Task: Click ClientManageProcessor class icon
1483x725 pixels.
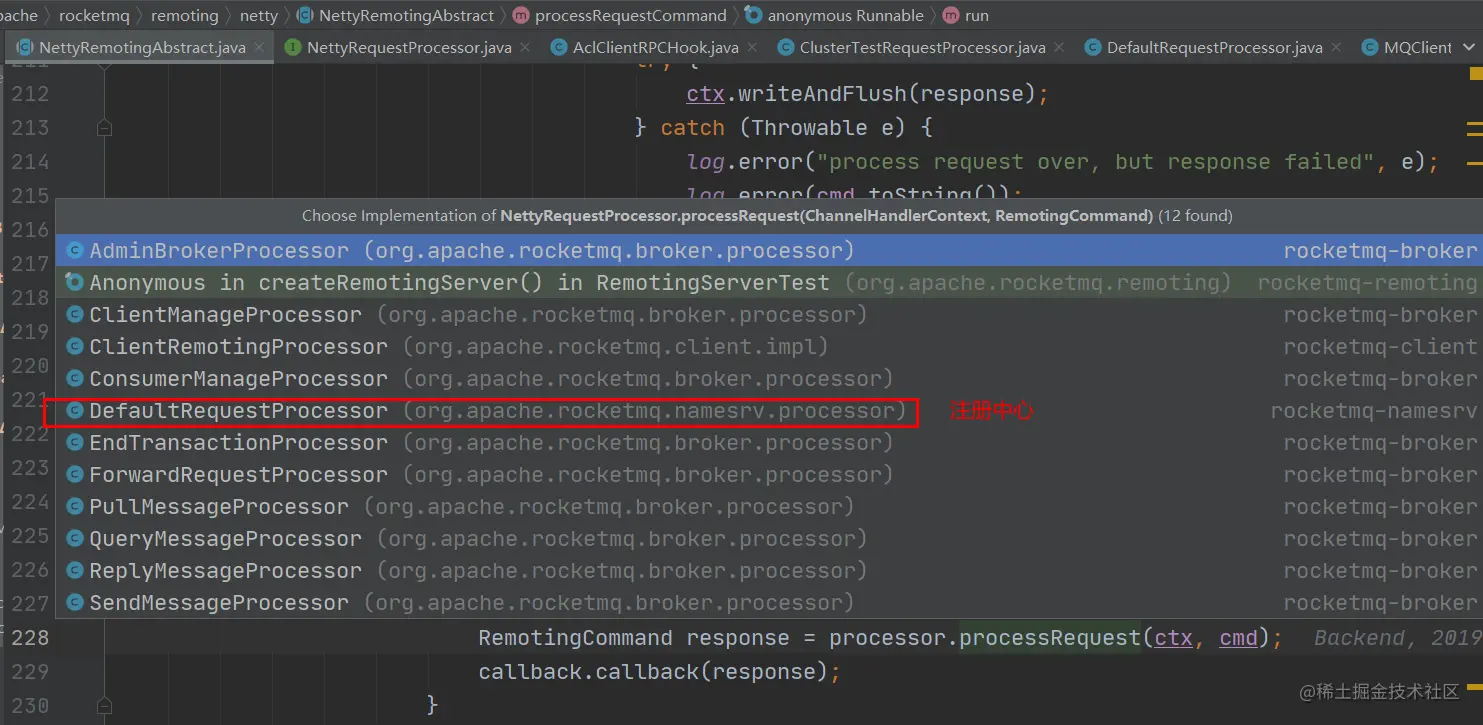Action: pos(74,314)
